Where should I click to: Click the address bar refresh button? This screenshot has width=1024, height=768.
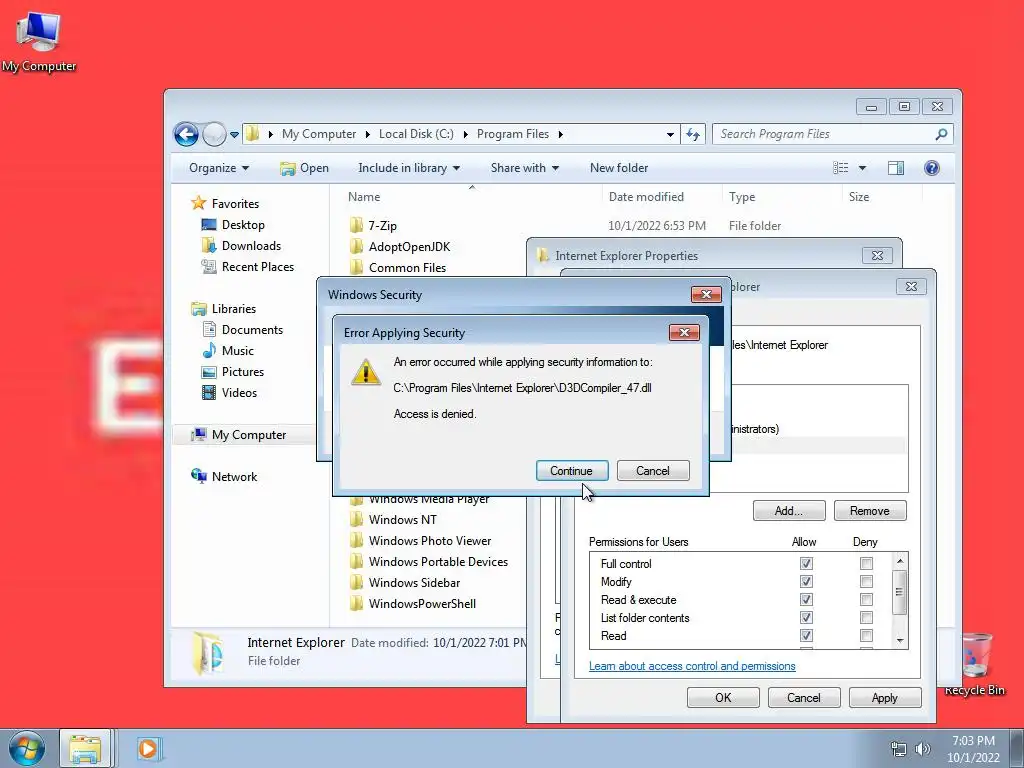pyautogui.click(x=693, y=135)
